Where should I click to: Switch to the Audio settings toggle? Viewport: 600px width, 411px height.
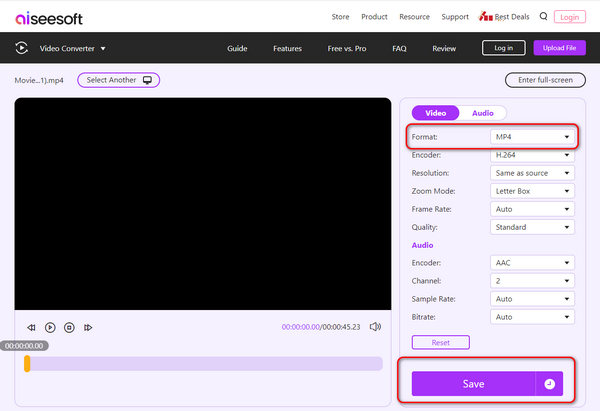[x=483, y=113]
